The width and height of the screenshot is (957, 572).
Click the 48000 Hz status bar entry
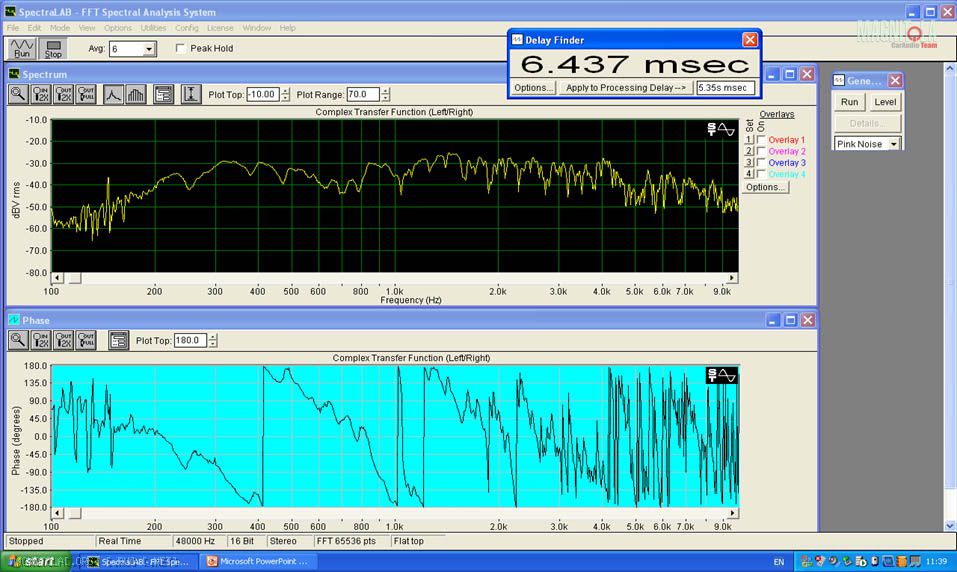pyautogui.click(x=198, y=541)
